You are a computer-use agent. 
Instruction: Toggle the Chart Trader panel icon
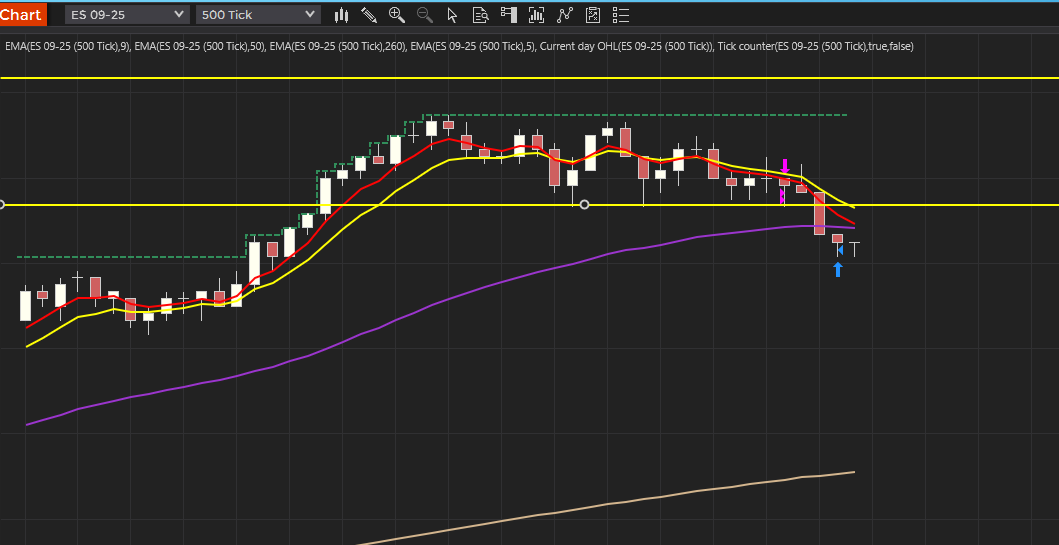point(509,14)
